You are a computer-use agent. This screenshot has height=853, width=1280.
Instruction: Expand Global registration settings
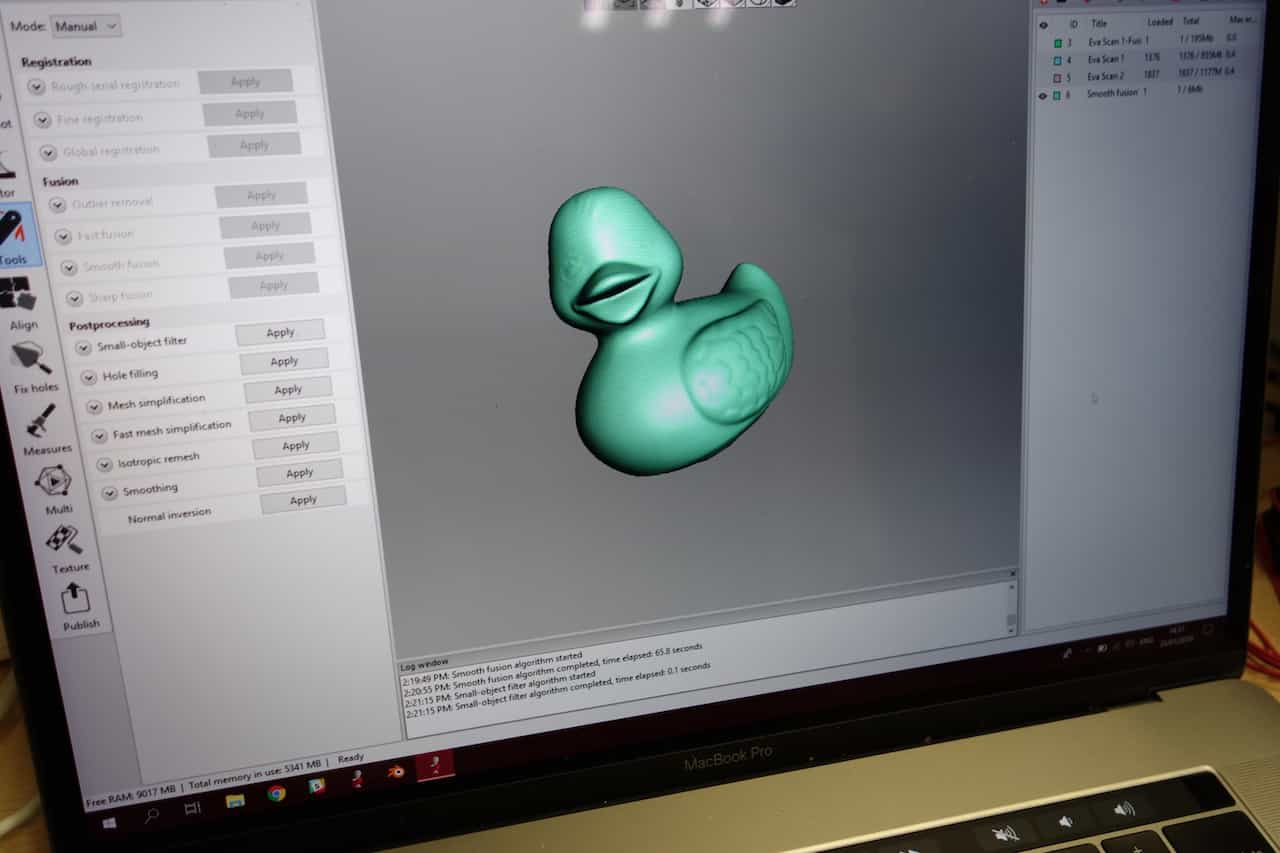(48, 152)
